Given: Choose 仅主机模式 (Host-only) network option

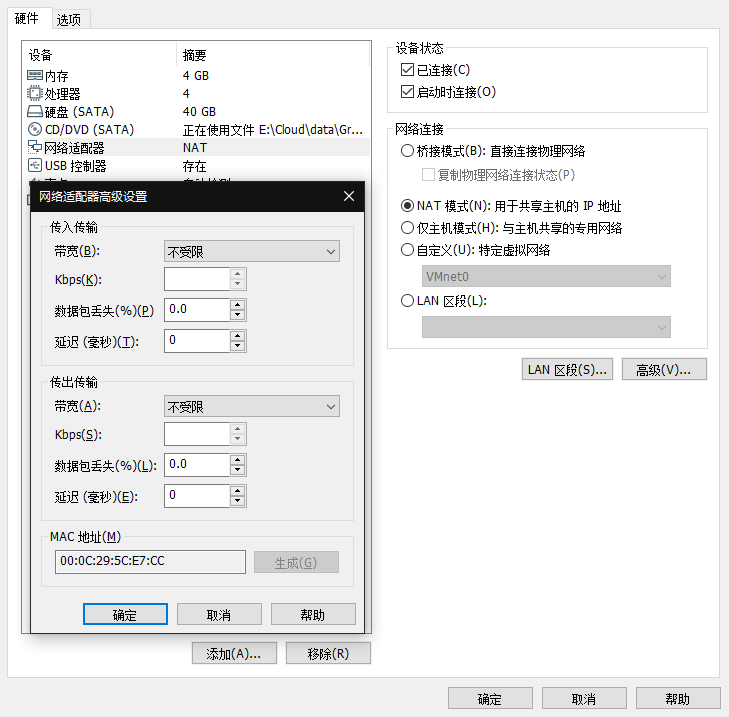Looking at the screenshot, I should pos(407,228).
